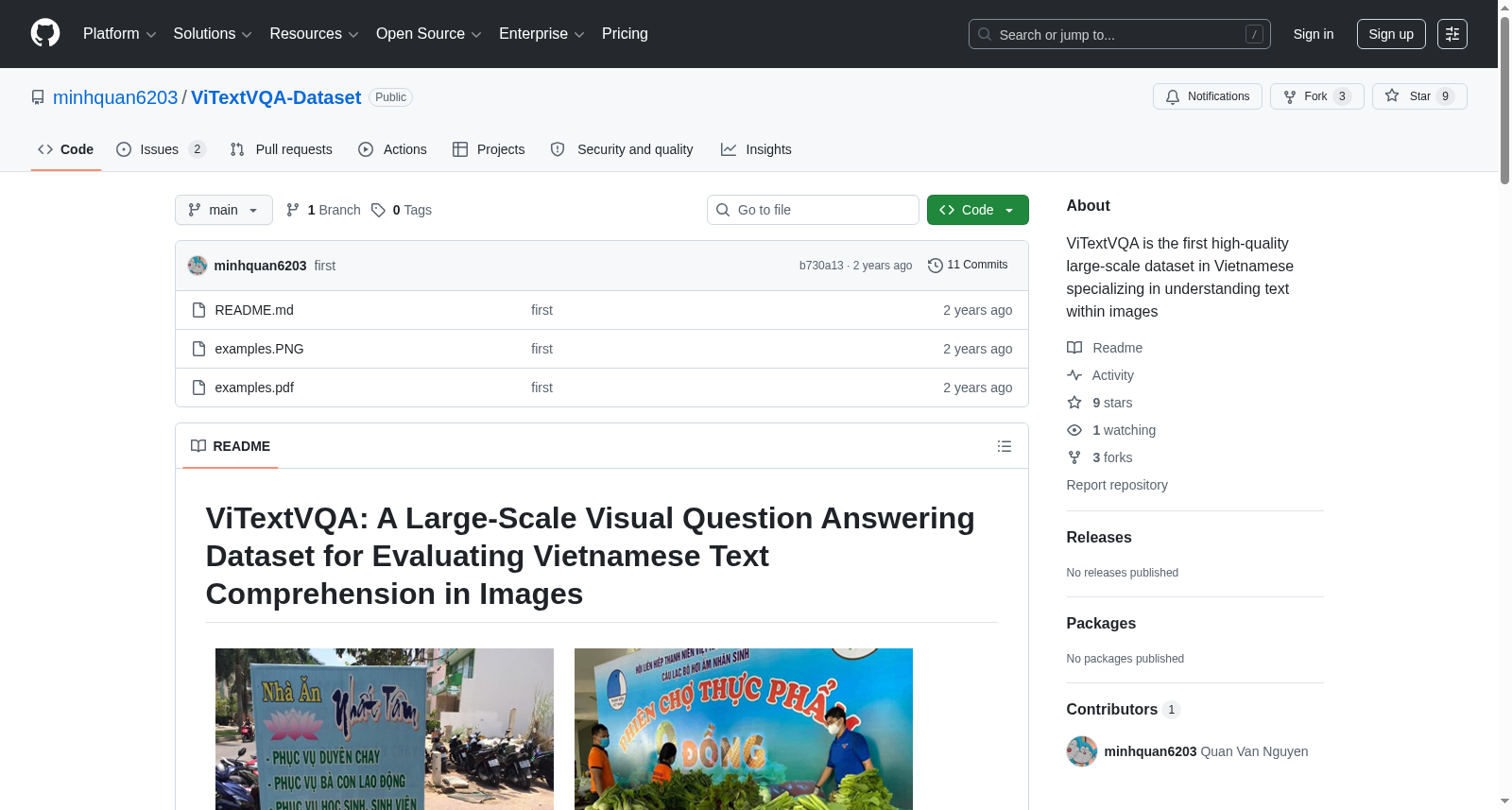
Task: Open the Projects tab
Action: [x=489, y=149]
